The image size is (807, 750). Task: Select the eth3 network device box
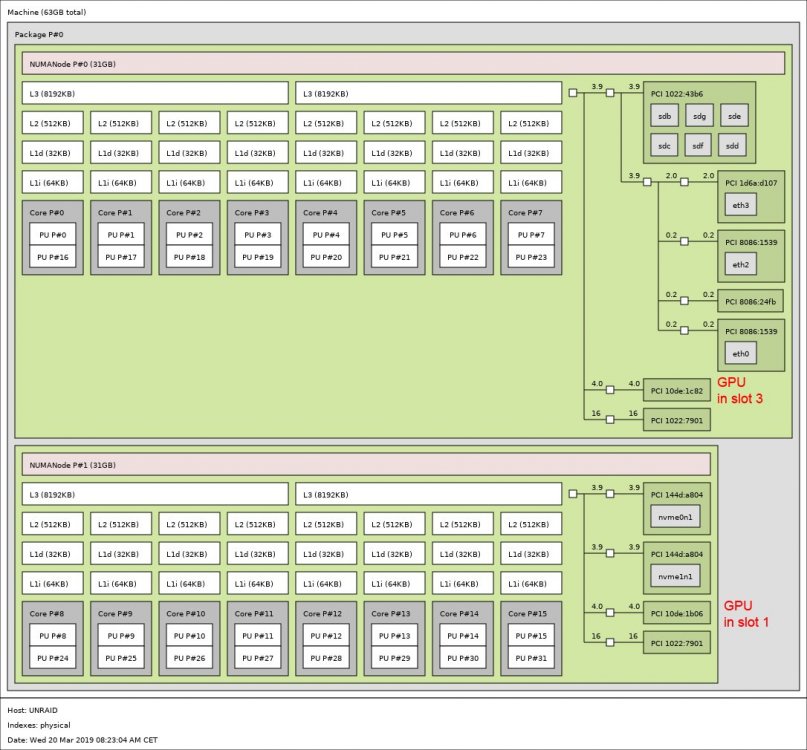point(741,205)
